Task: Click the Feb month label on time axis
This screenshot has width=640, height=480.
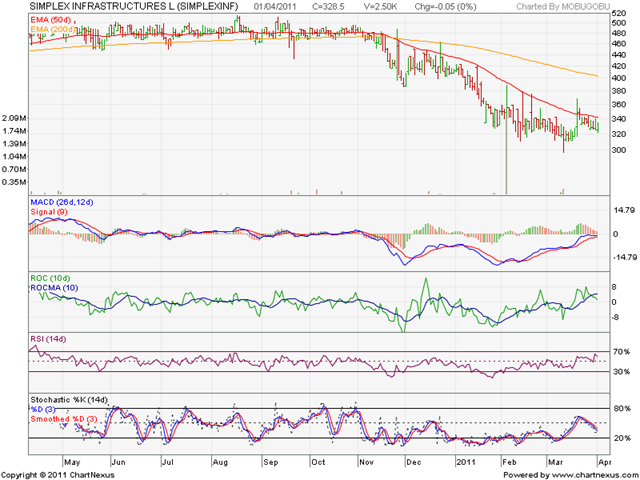Action: tap(509, 462)
